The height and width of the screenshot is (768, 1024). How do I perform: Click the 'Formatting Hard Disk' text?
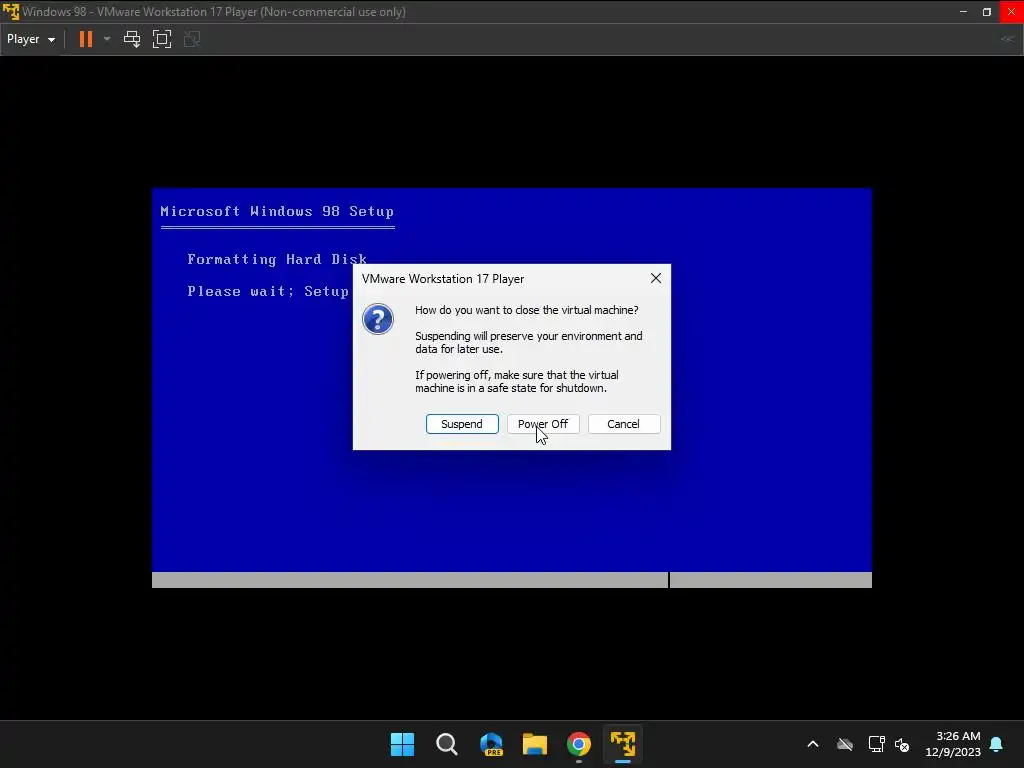tap(277, 259)
